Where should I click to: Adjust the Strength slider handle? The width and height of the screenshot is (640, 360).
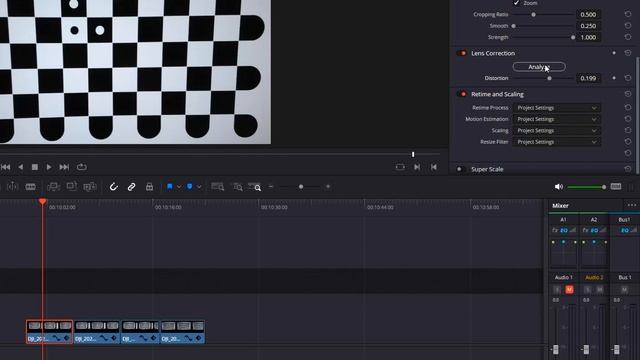(573, 37)
